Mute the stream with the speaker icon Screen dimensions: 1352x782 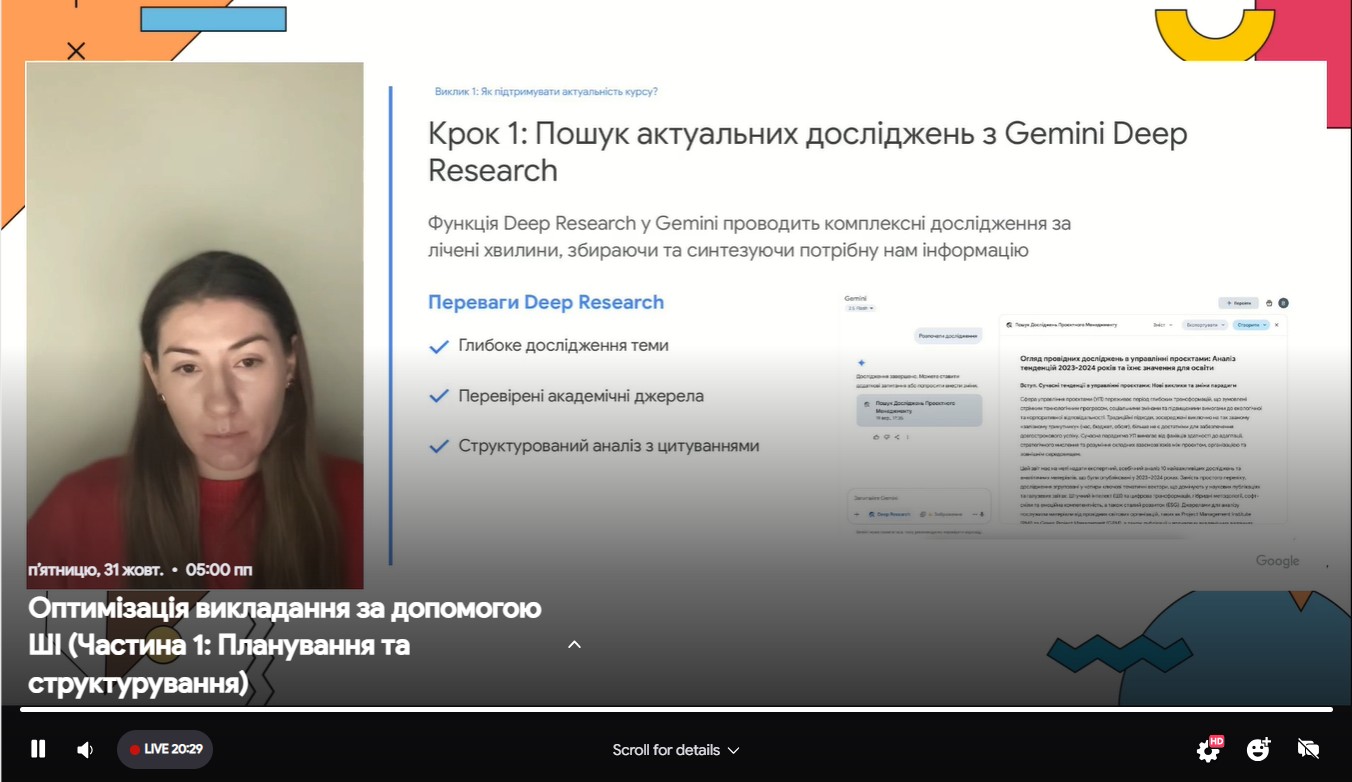[85, 749]
